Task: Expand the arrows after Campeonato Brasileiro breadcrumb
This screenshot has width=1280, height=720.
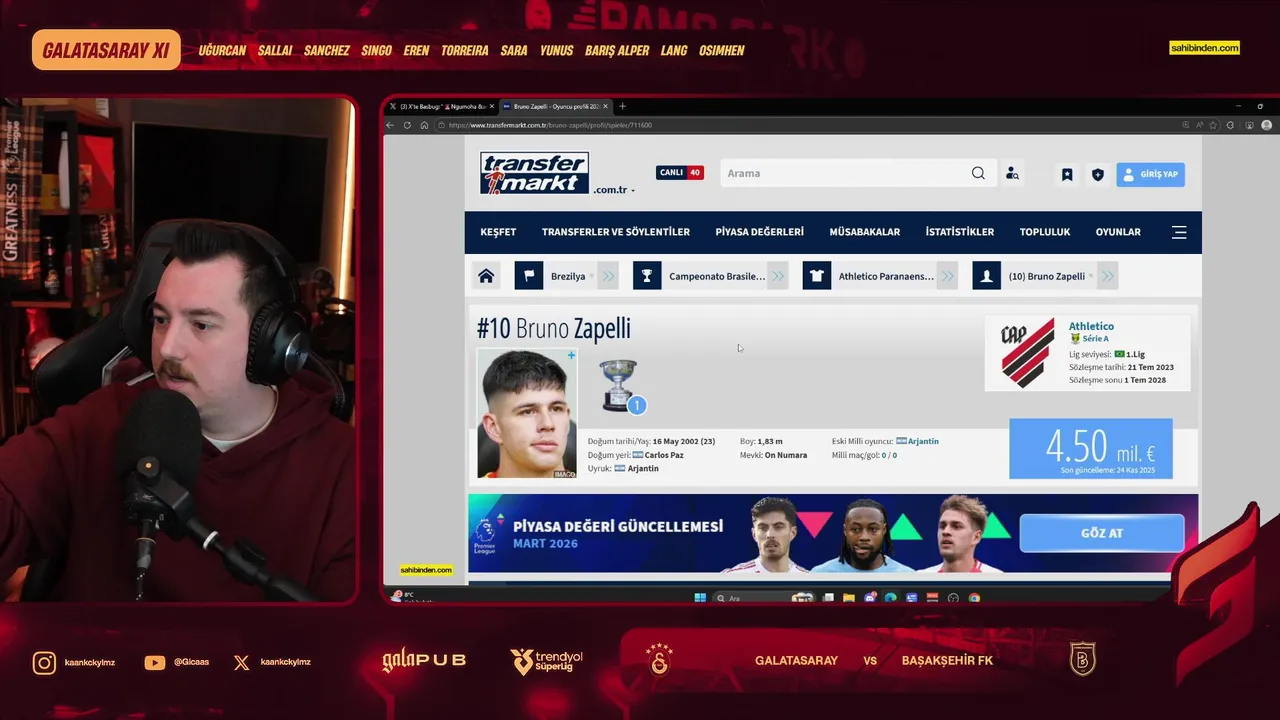Action: click(x=778, y=276)
